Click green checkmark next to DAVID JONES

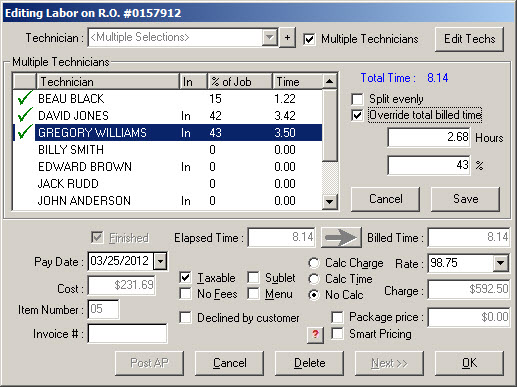[x=25, y=115]
